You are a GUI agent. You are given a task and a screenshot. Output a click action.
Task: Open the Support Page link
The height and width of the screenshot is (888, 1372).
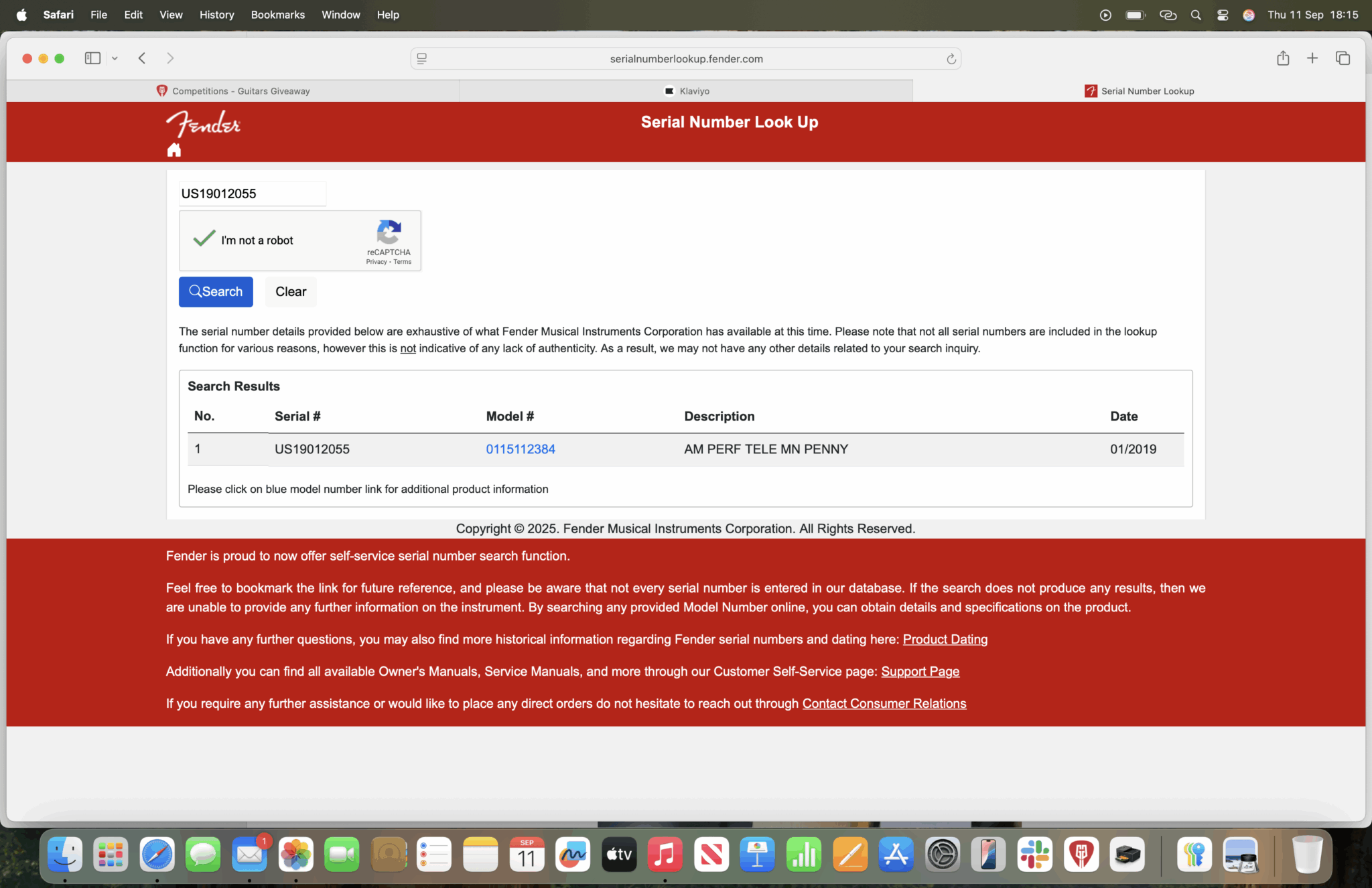pyautogui.click(x=920, y=672)
